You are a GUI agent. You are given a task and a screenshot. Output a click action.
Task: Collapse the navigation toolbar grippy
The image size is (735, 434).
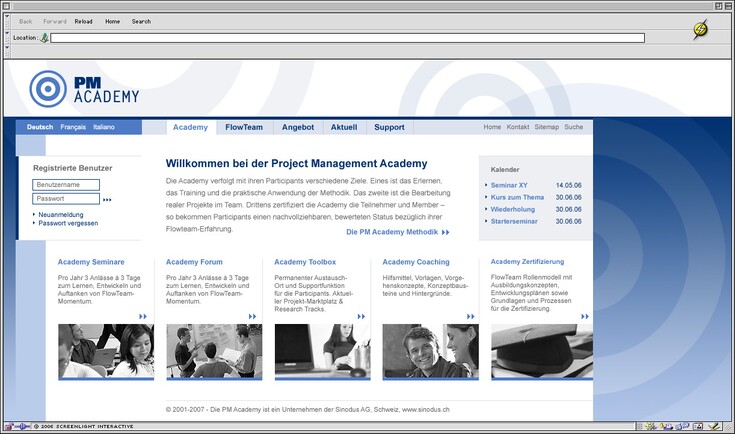pos(7,22)
